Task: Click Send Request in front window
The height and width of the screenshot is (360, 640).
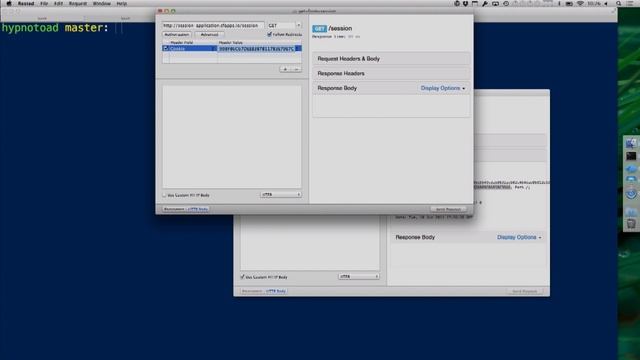Action: (448, 209)
